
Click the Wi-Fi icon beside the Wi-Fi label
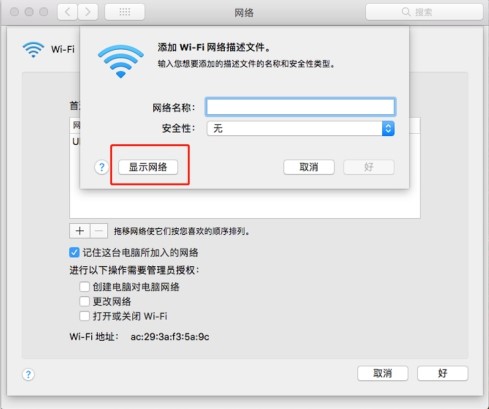pyautogui.click(x=33, y=49)
